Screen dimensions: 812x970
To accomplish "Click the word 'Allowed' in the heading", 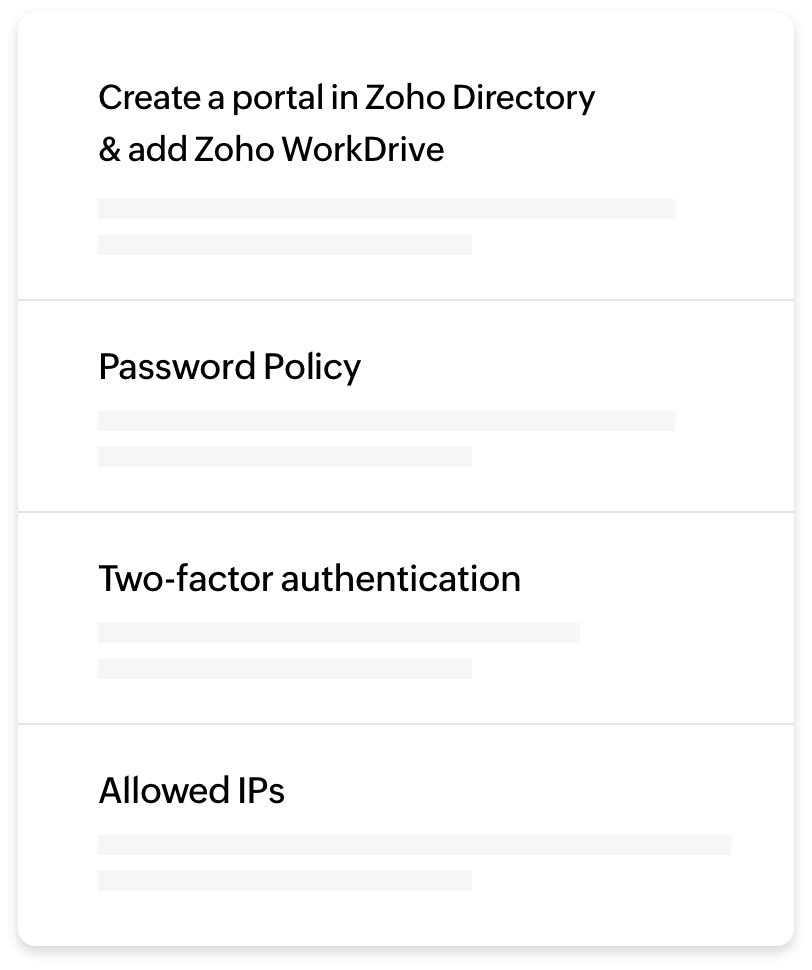I will (160, 791).
